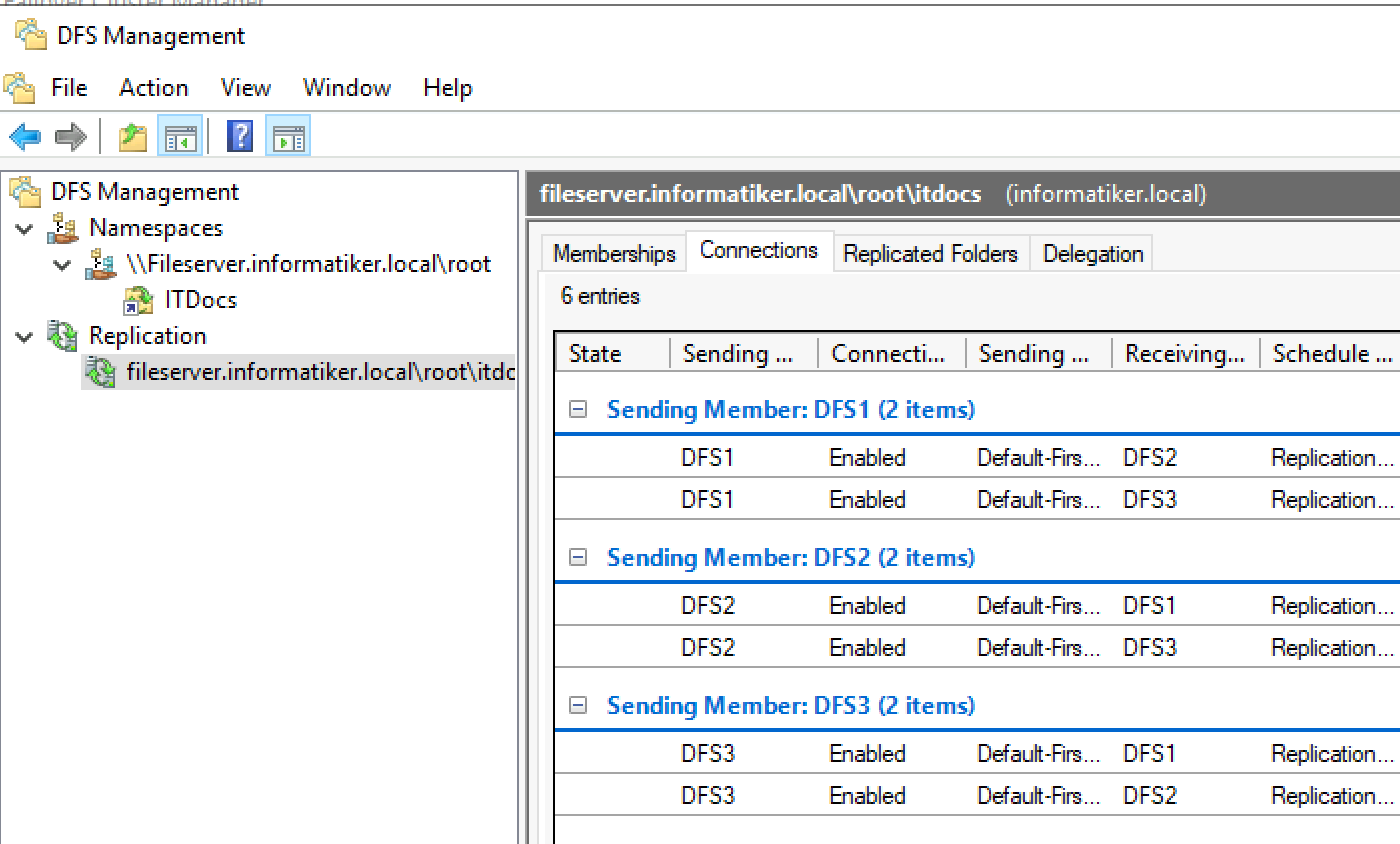The width and height of the screenshot is (1400, 844).
Task: Open the blue Help question mark icon
Action: 240,137
